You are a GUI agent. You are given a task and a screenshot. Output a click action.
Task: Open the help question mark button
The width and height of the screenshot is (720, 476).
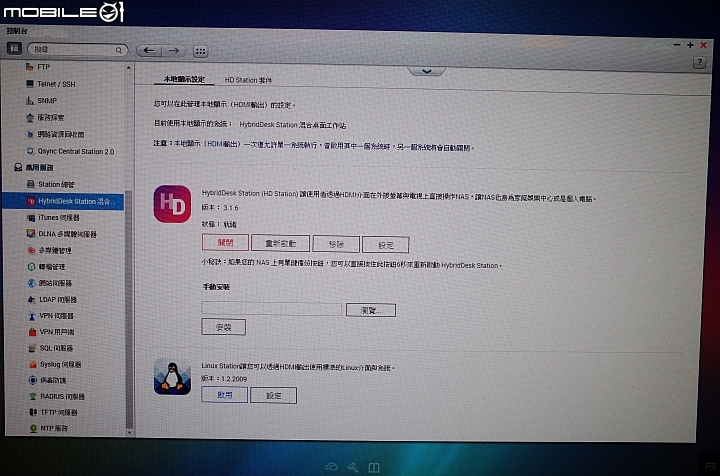click(x=699, y=62)
